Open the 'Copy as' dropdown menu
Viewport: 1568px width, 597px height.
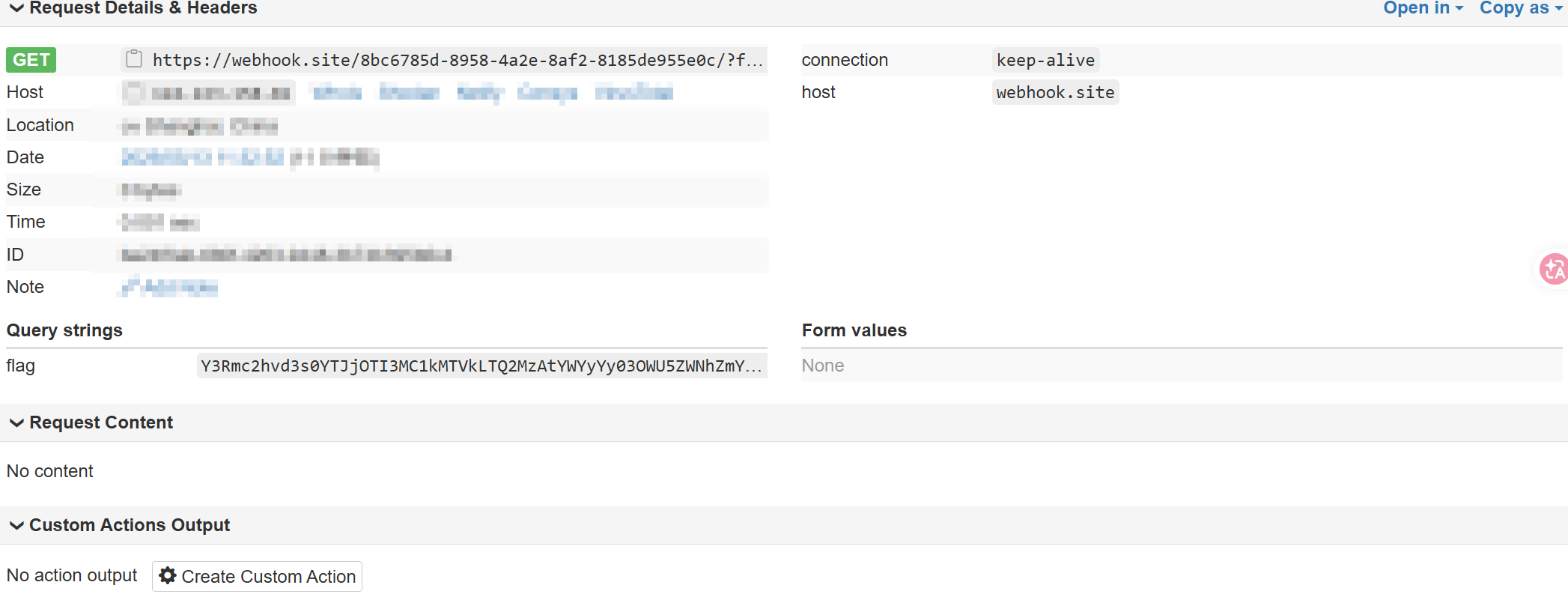(1521, 8)
